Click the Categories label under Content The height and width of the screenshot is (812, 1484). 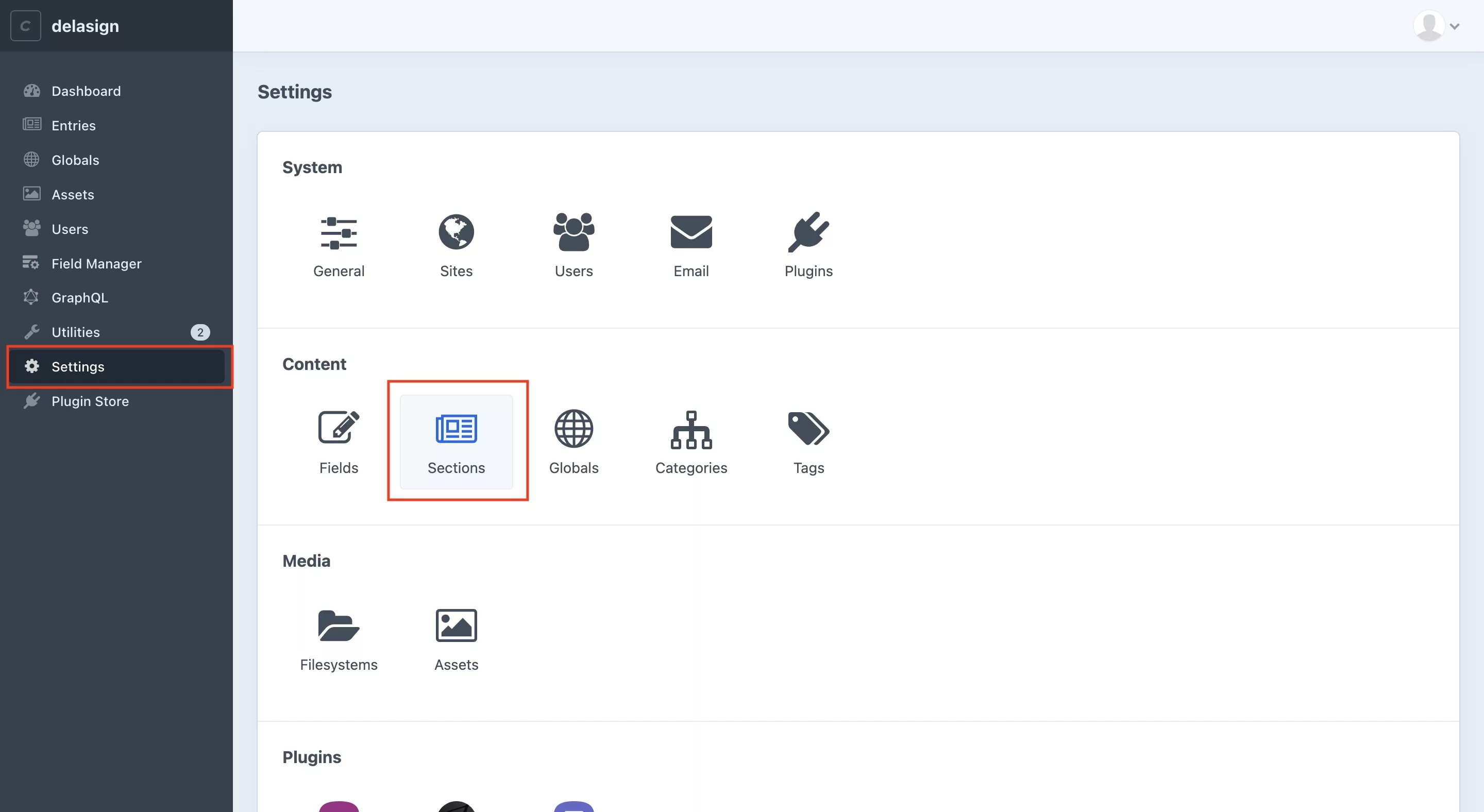(x=692, y=468)
